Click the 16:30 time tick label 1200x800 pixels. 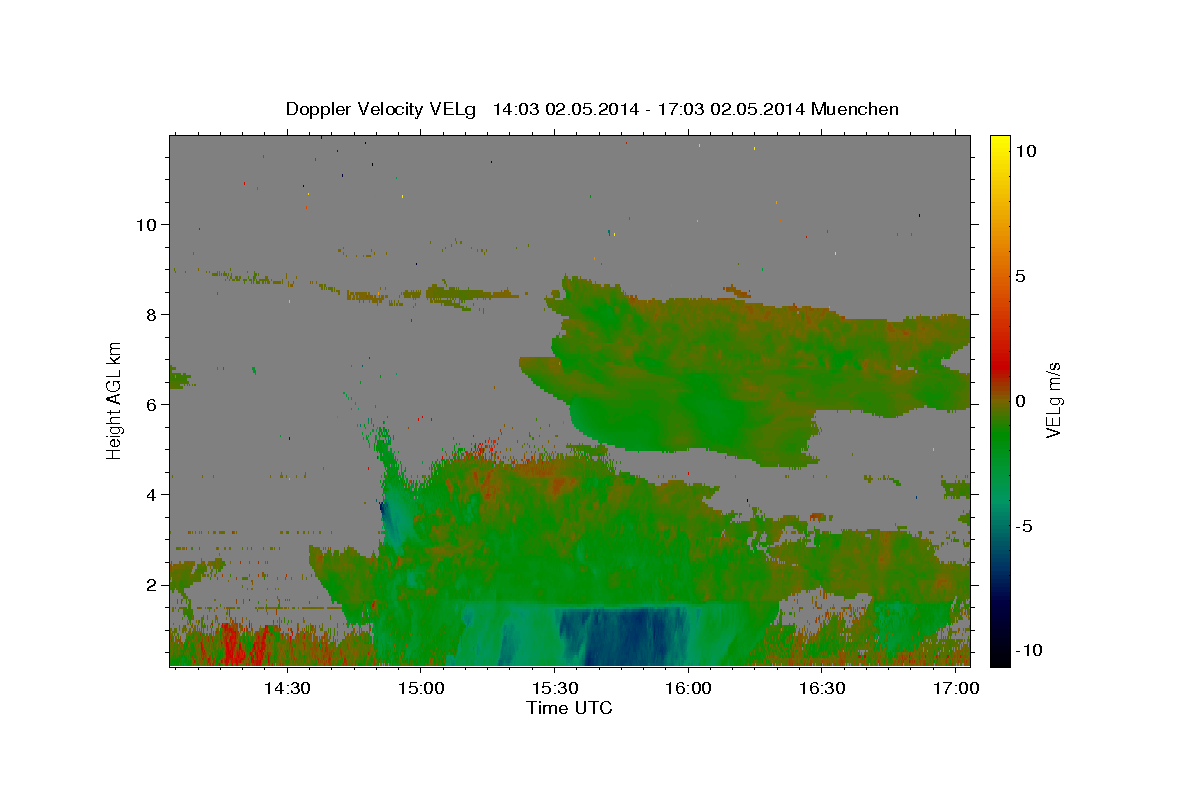click(x=823, y=689)
